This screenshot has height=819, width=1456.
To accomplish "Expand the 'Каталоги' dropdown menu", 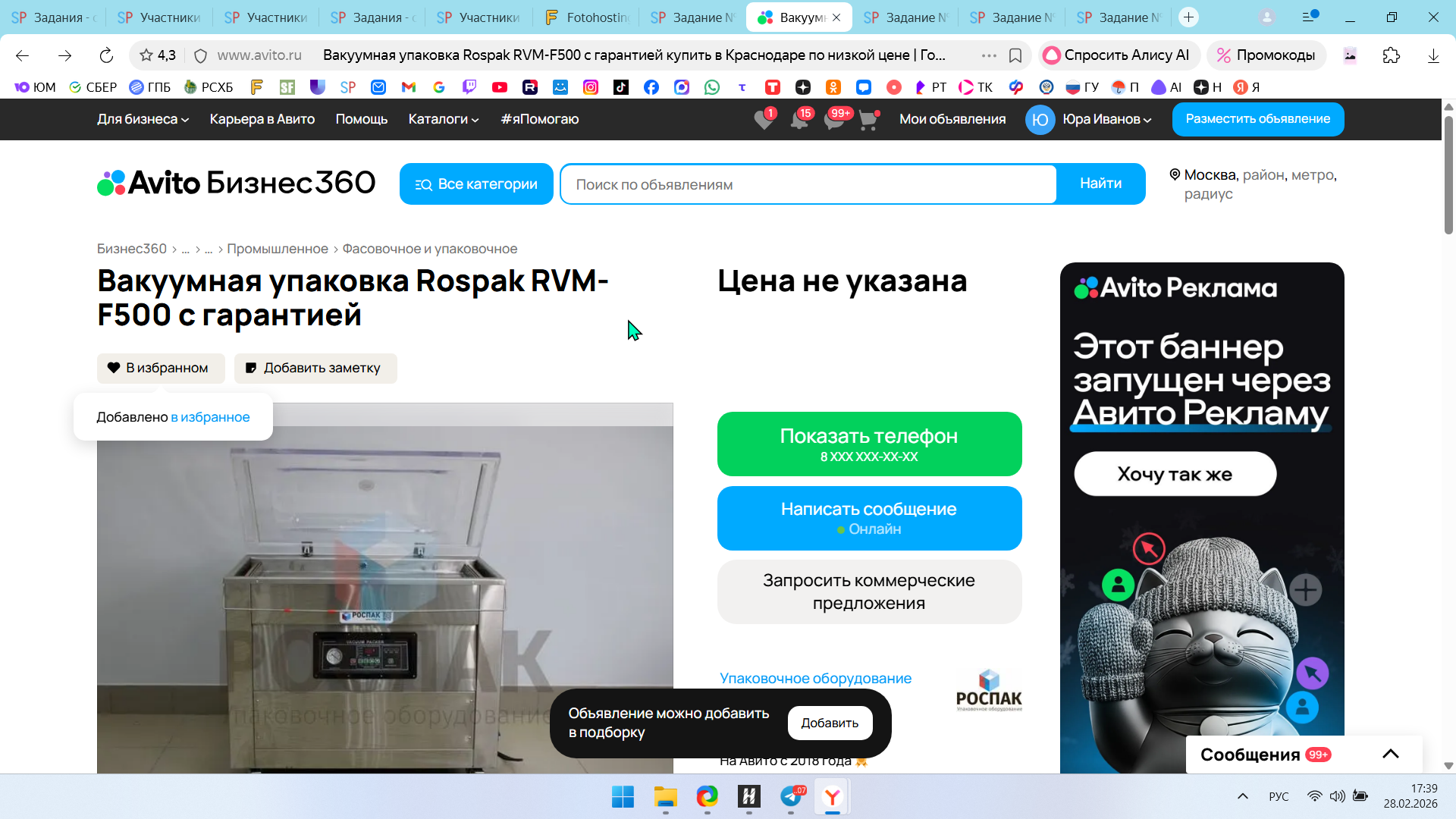I will [444, 119].
